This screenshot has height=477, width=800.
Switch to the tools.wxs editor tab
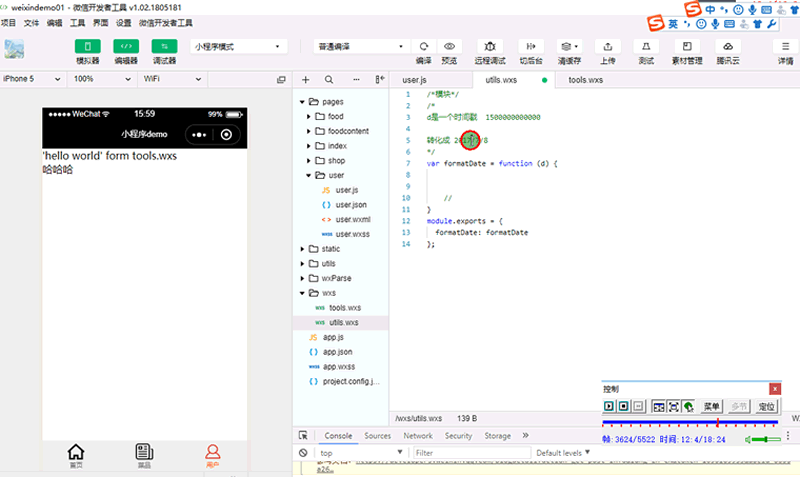[585, 79]
